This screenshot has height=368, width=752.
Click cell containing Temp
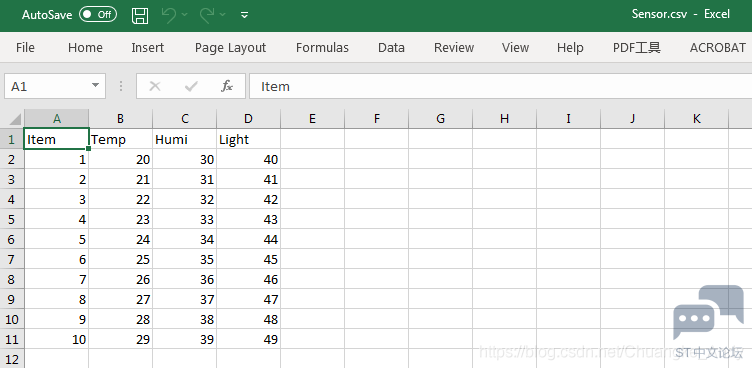click(120, 139)
